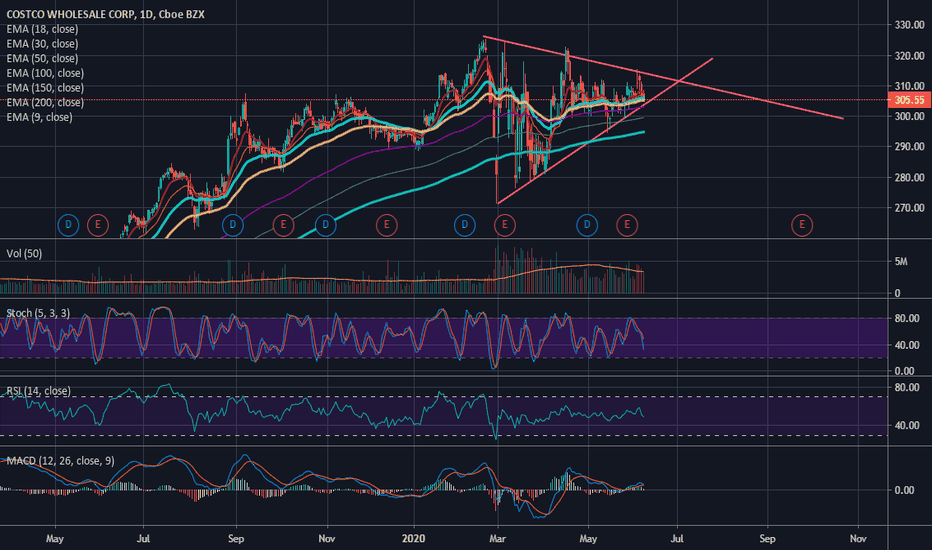The height and width of the screenshot is (550, 932).
Task: Open the earnings E marker between Sep and Nov 2019
Action: tap(284, 225)
